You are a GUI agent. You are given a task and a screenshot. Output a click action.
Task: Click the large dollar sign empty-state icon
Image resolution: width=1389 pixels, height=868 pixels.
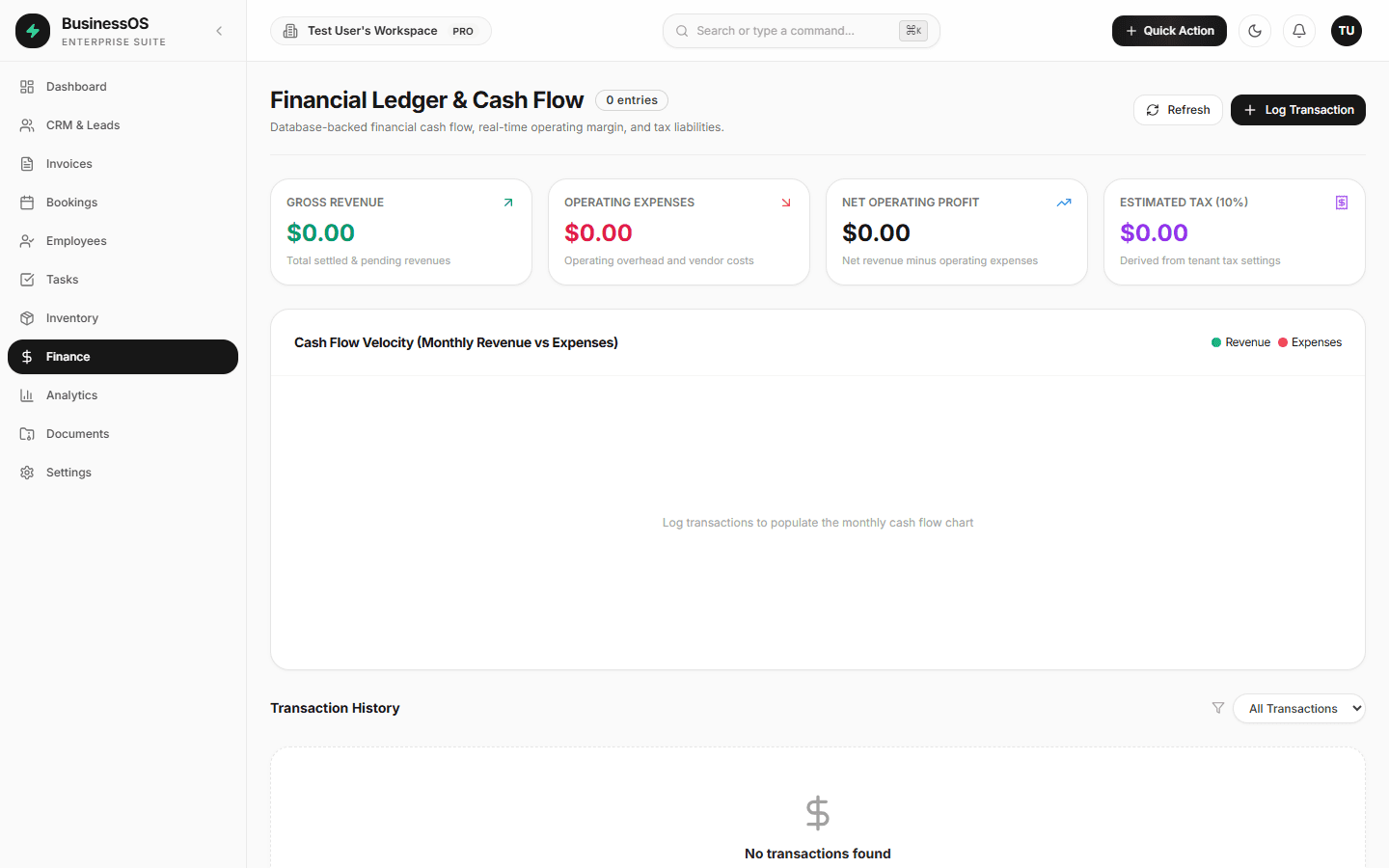click(x=818, y=813)
